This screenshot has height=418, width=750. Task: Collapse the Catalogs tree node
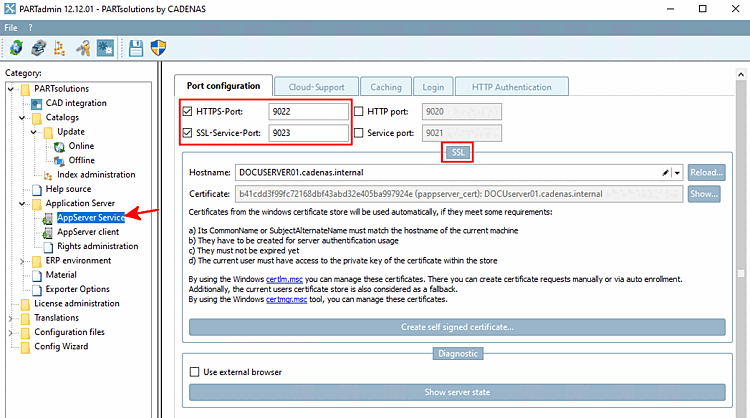(22, 118)
